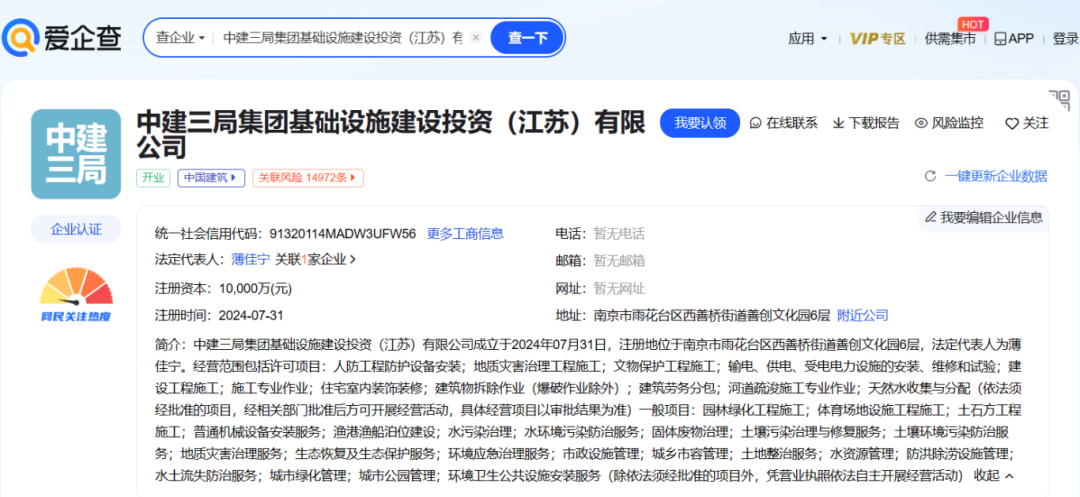Image resolution: width=1080 pixels, height=497 pixels.
Task: Click the 我要认领 button
Action: coord(700,123)
